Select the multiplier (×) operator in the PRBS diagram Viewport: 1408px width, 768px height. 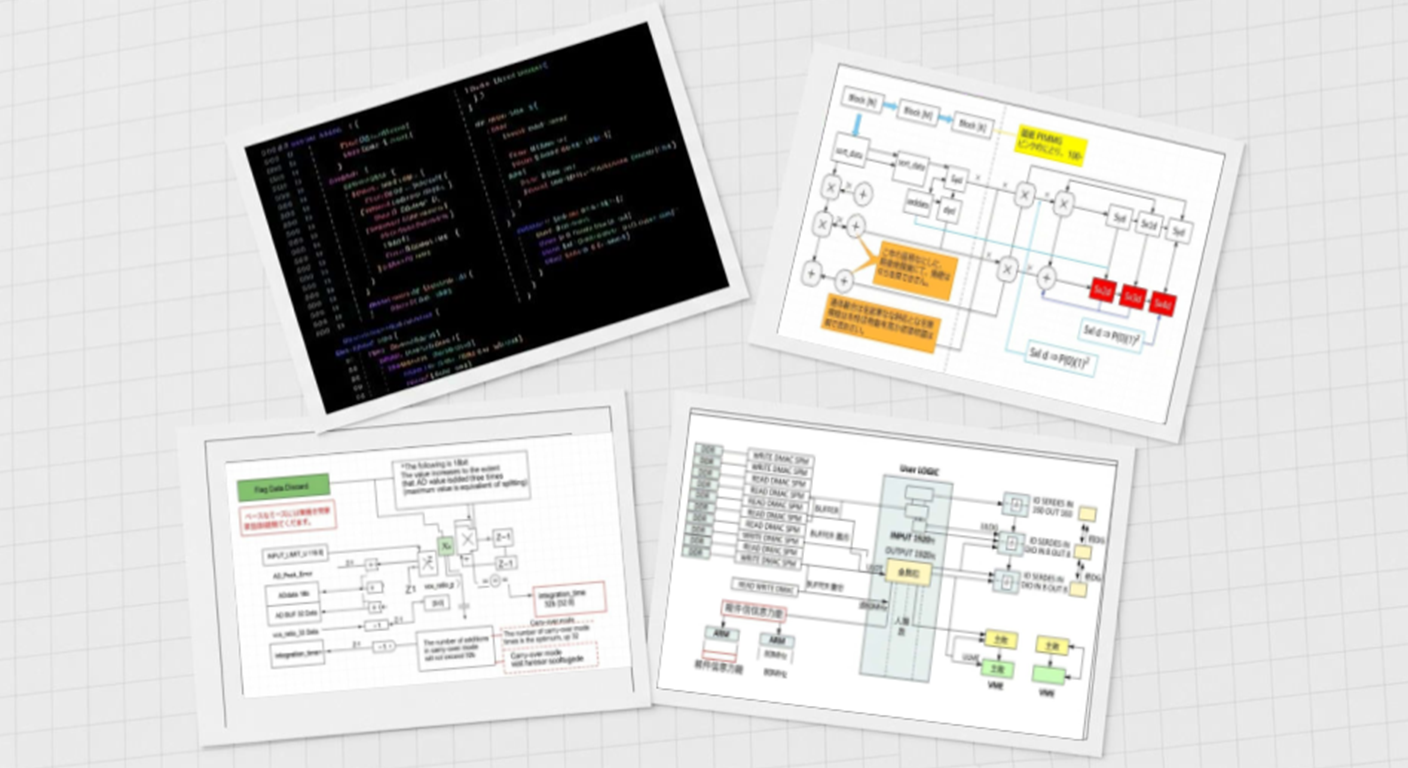(1024, 196)
